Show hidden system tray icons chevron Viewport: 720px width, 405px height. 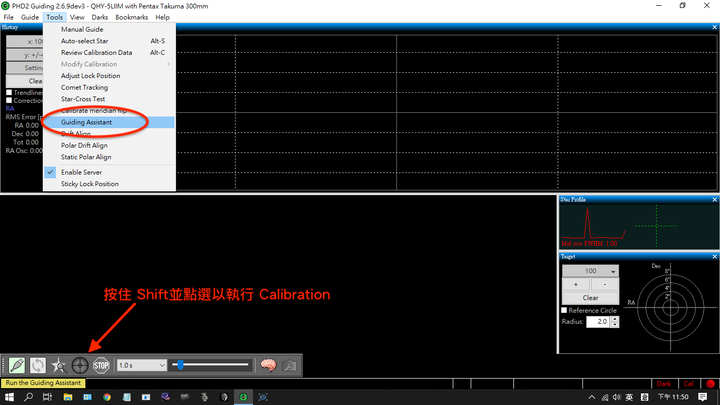point(592,397)
